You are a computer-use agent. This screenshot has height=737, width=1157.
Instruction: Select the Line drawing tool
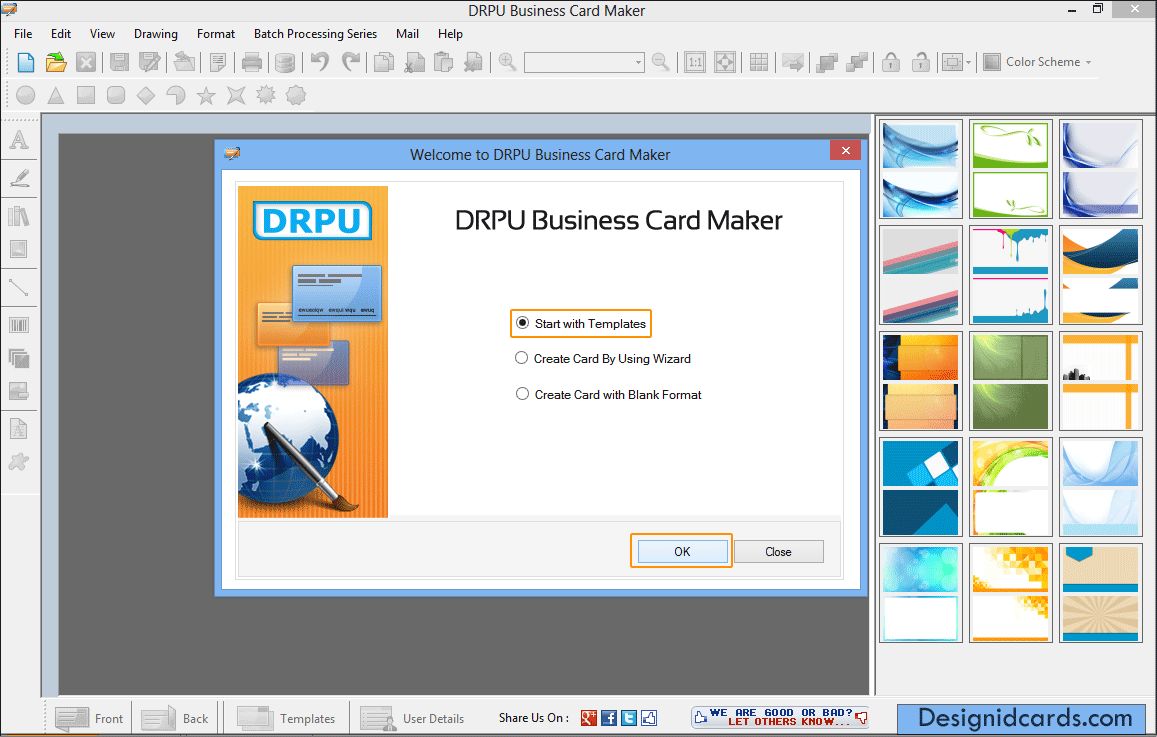point(19,288)
